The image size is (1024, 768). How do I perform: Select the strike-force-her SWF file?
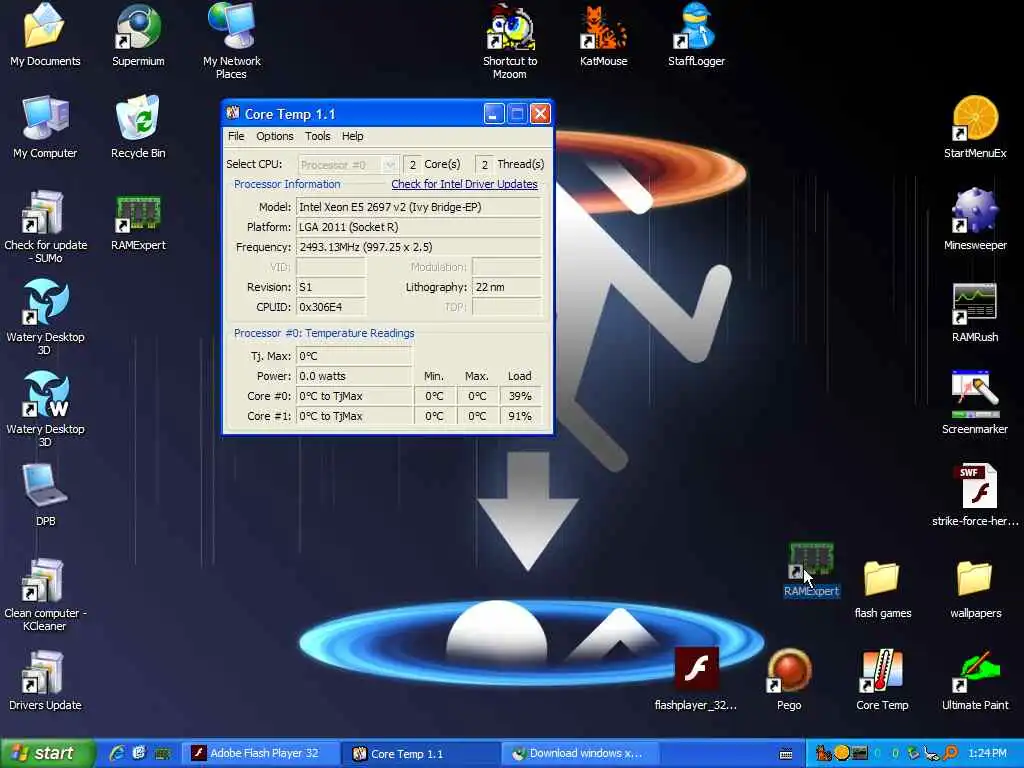[x=974, y=494]
